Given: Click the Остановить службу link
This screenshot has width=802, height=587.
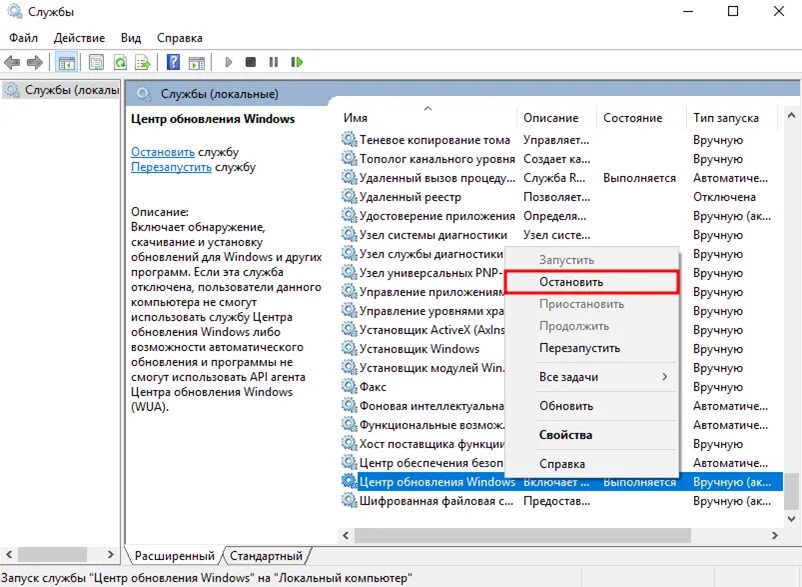Looking at the screenshot, I should pos(163,152).
